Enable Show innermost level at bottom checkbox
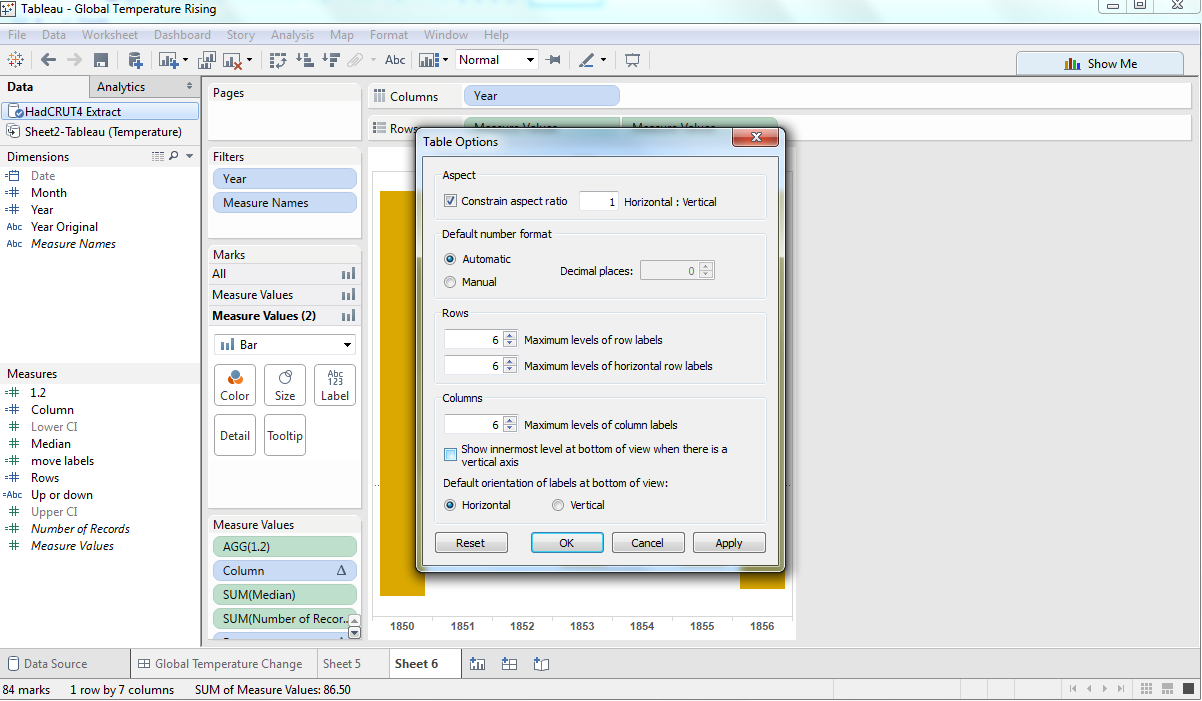 450,455
